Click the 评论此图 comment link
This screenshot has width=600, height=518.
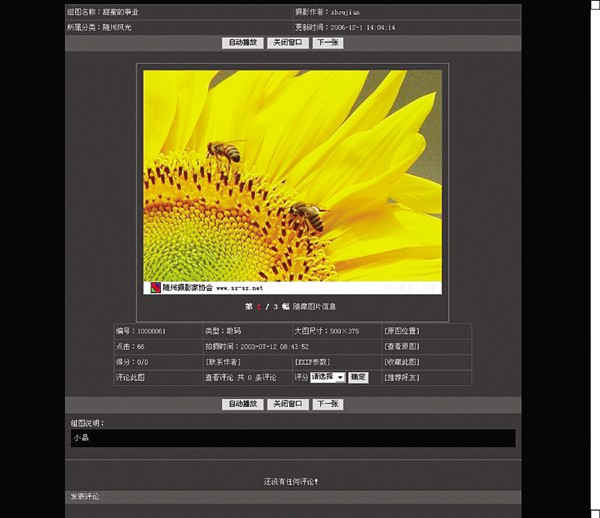(x=131, y=378)
